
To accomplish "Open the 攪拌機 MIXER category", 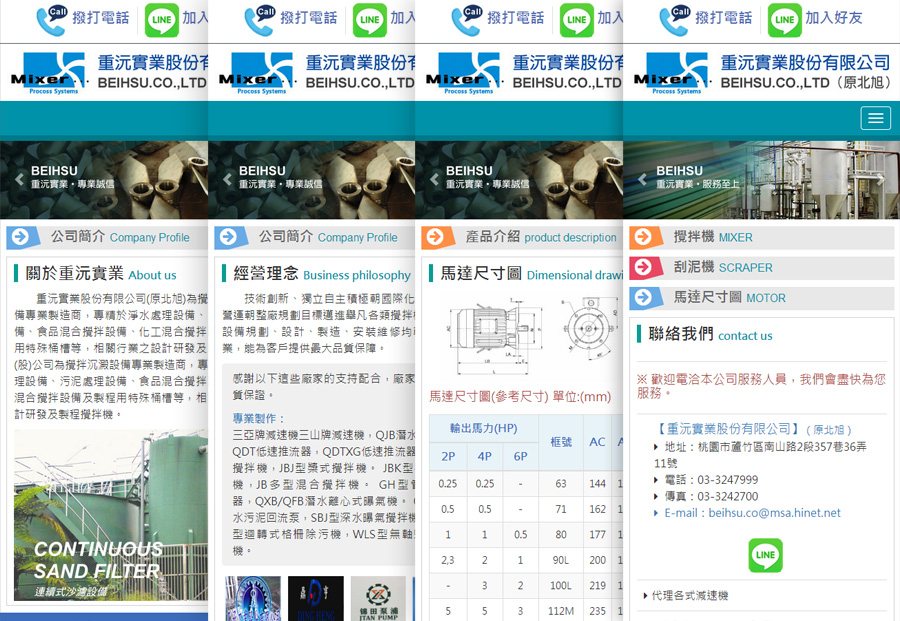I will [x=762, y=237].
